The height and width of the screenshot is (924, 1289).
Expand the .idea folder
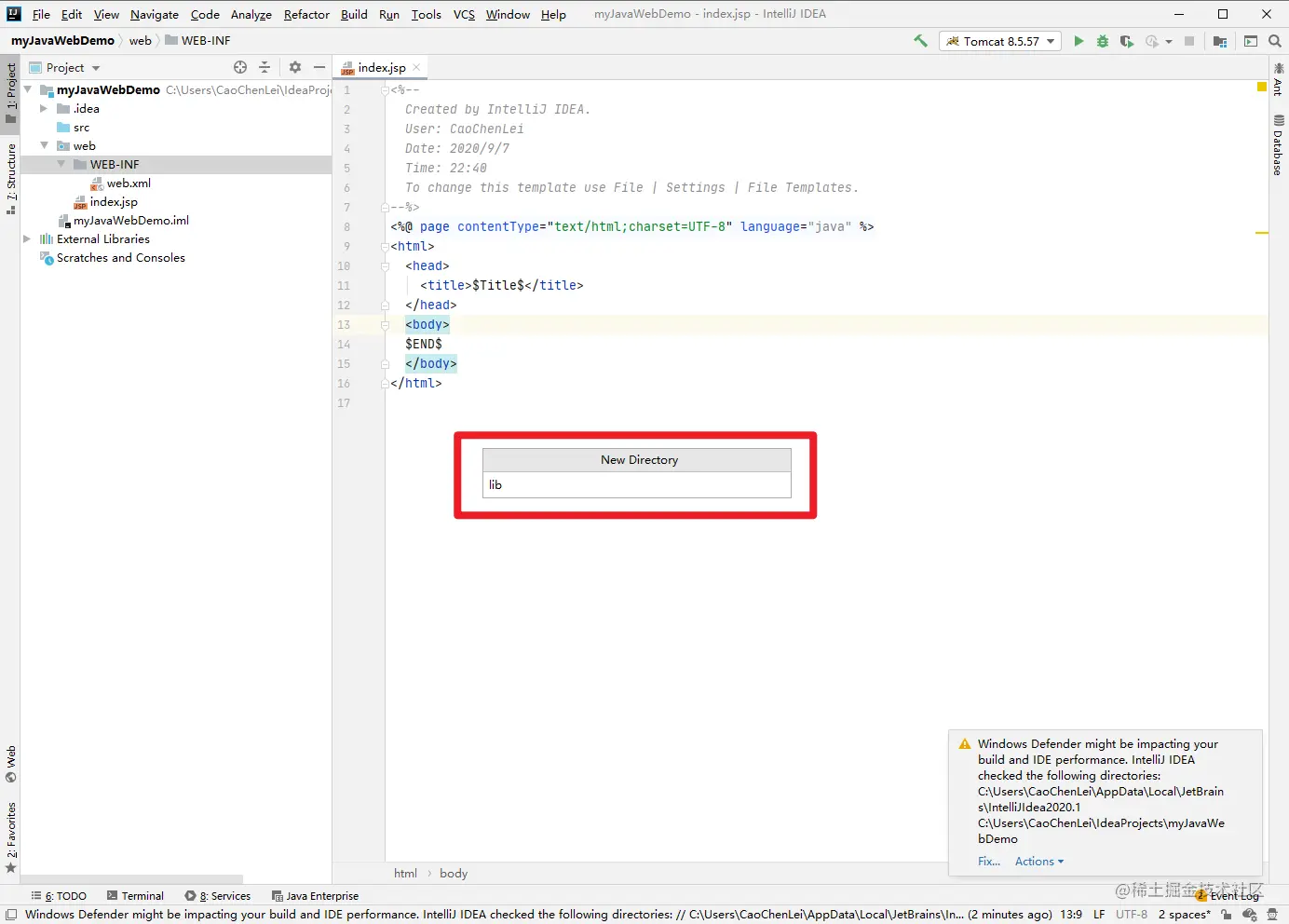coord(44,108)
